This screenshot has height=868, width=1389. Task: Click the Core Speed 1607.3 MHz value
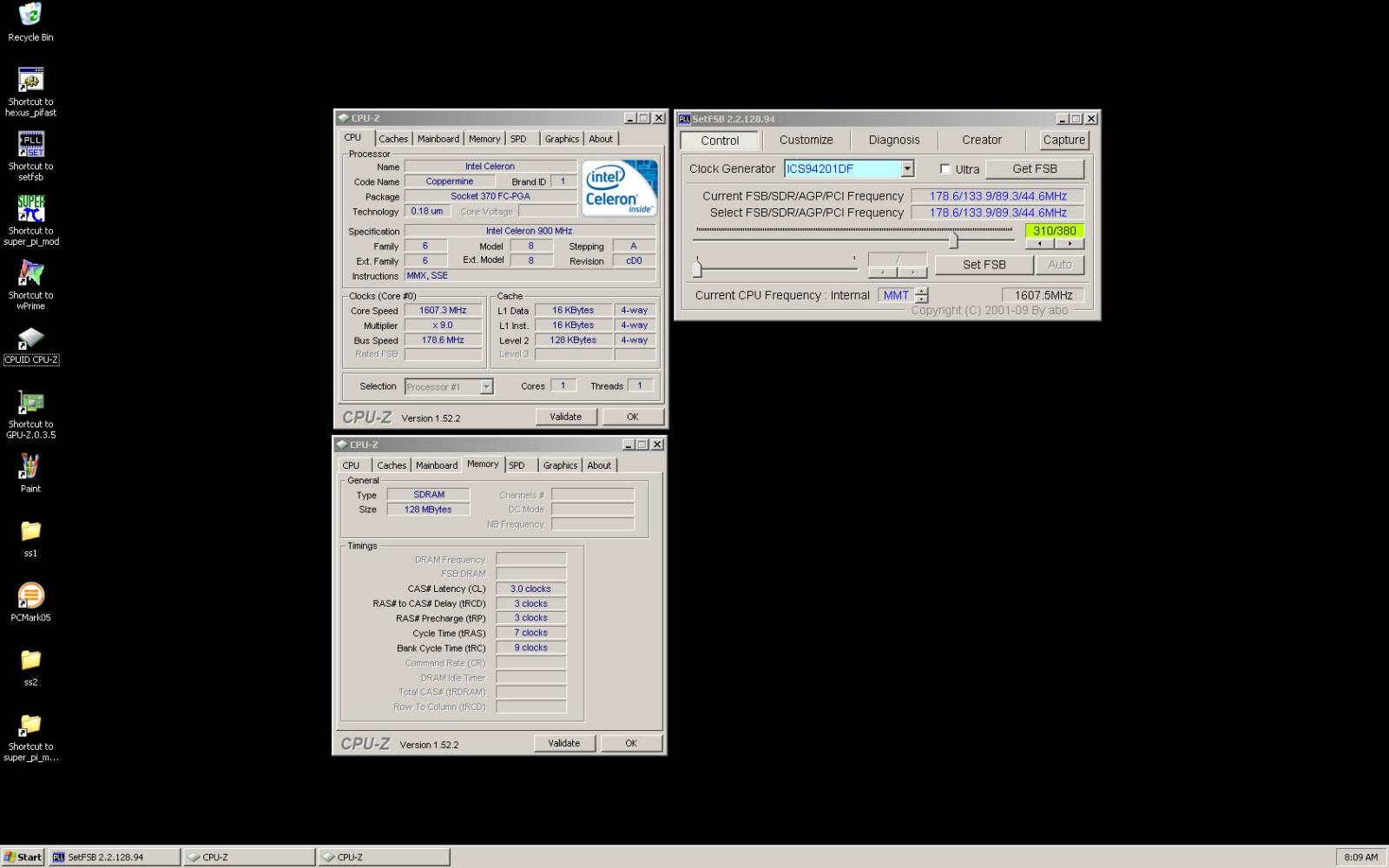click(443, 311)
